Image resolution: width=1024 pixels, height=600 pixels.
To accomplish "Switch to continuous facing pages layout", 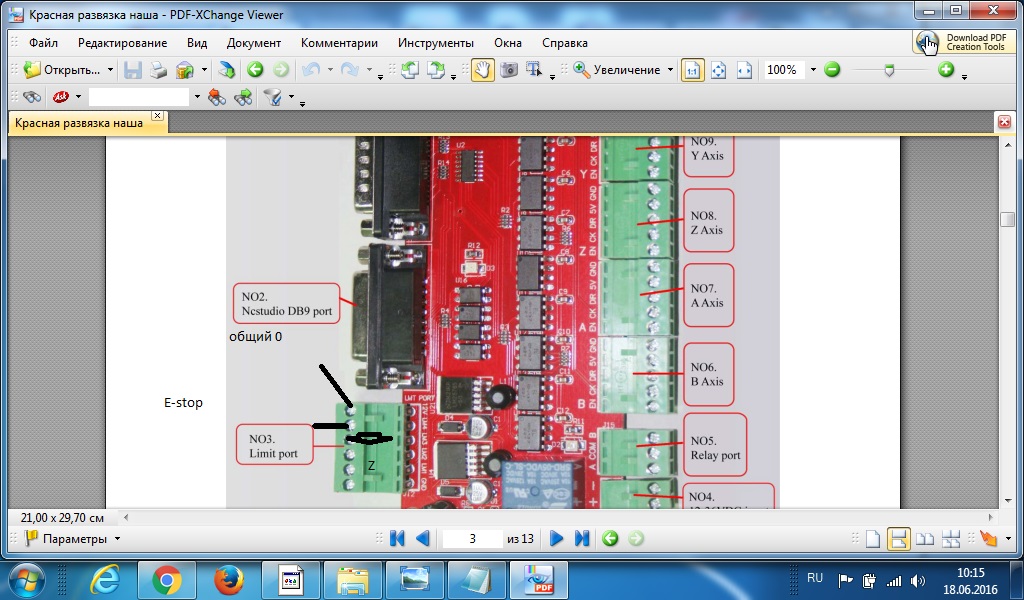I will click(x=951, y=539).
